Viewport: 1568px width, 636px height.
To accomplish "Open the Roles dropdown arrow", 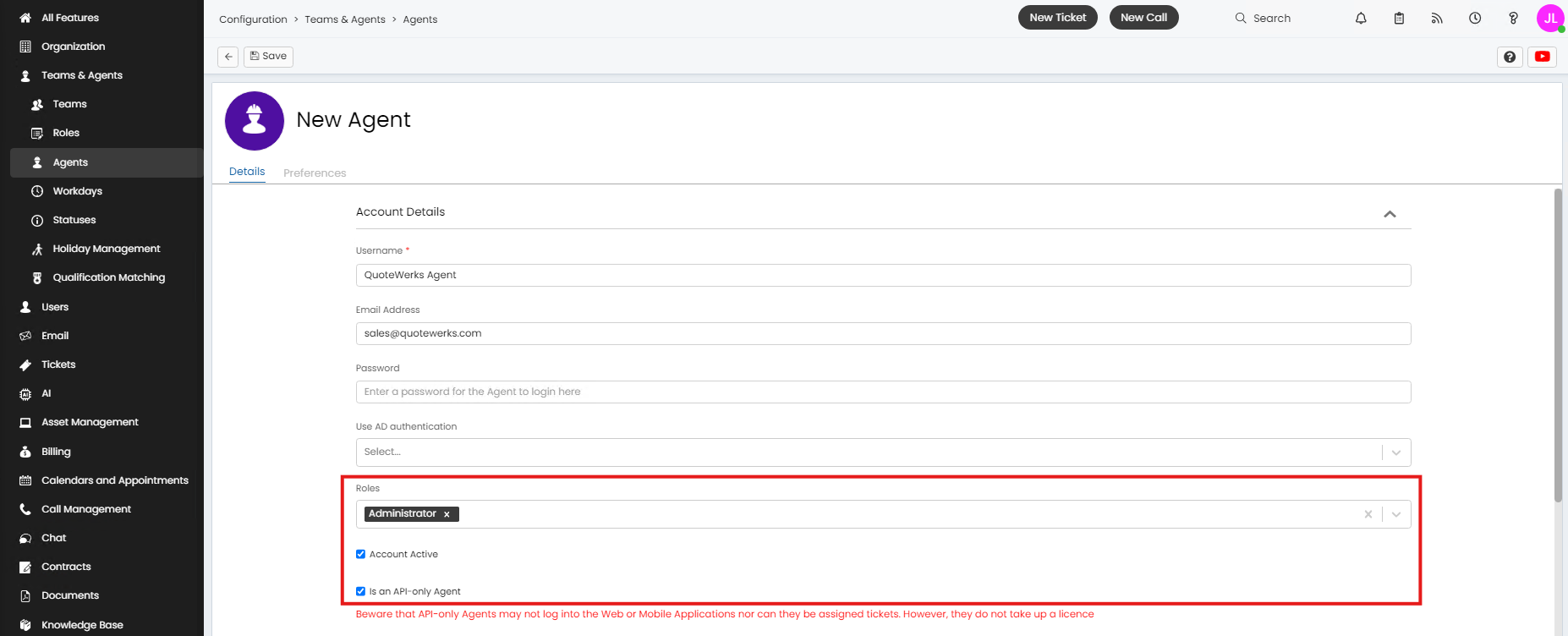I will pyautogui.click(x=1395, y=514).
